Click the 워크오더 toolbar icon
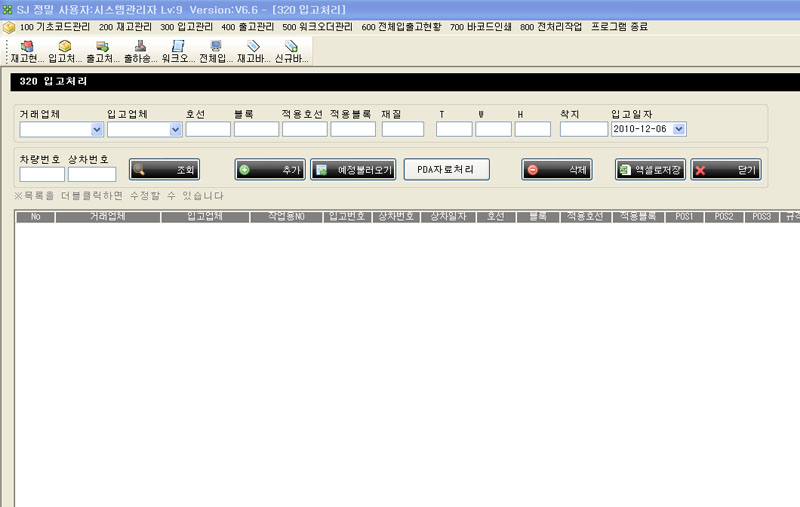800x507 pixels. [178, 52]
